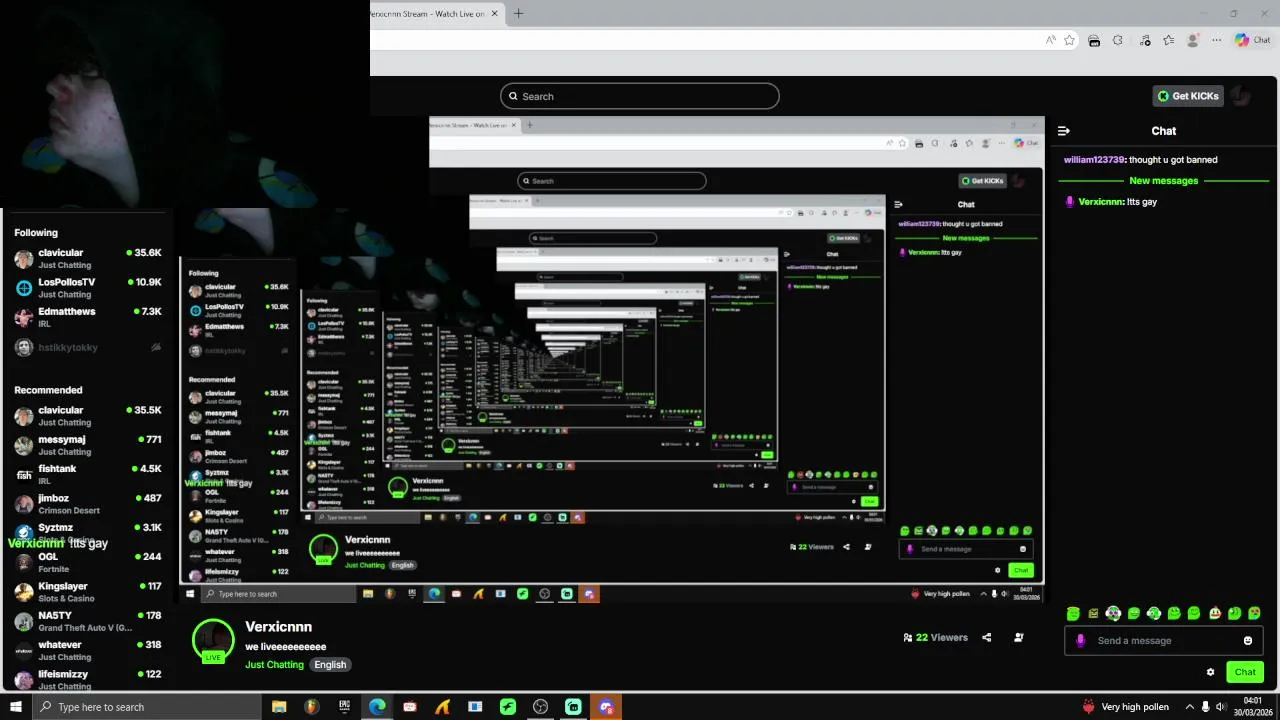The image size is (1280, 720).
Task: Open recommended channel OGL
Action: (88, 562)
